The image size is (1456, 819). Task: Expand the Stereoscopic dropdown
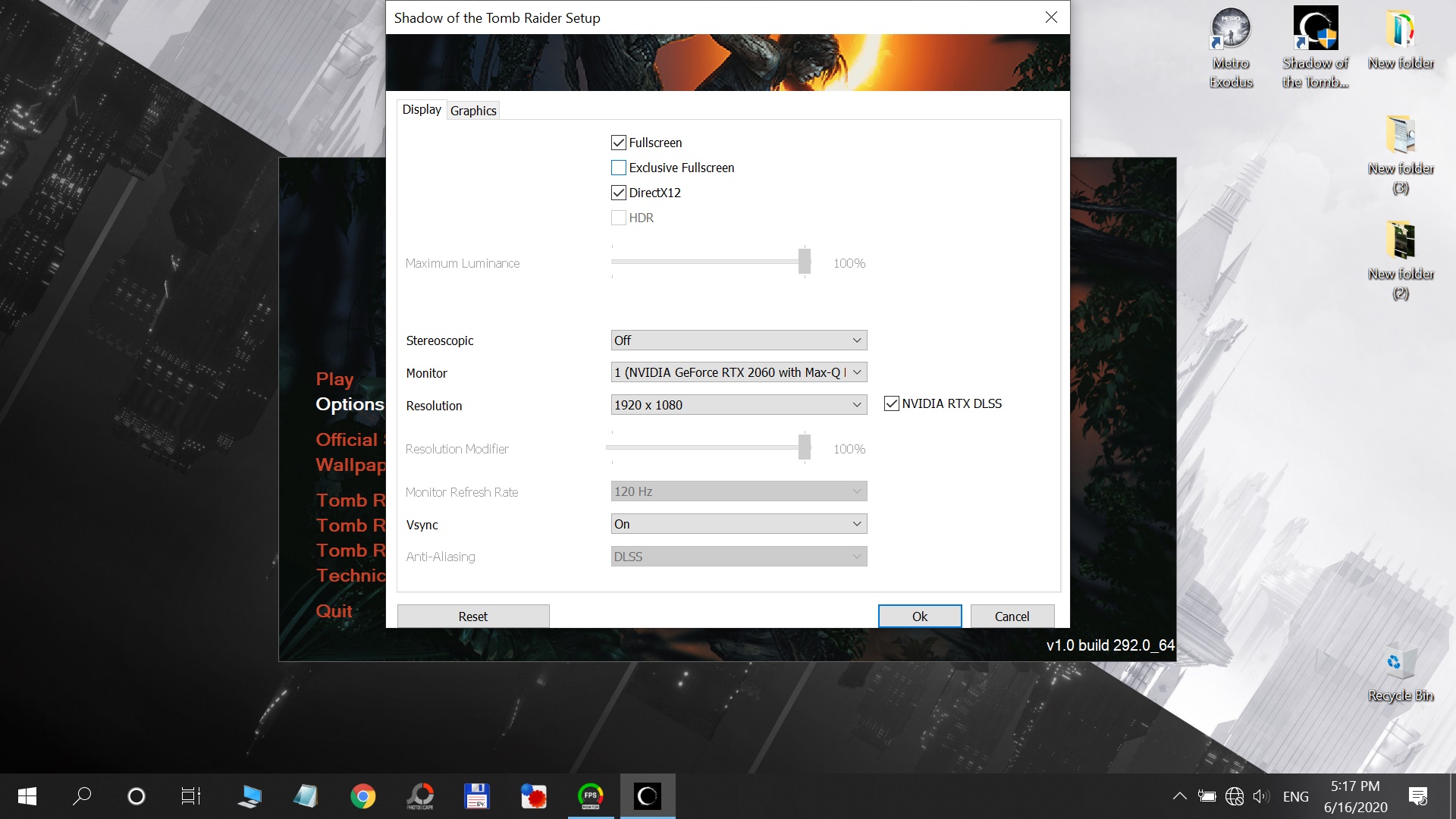(x=739, y=340)
